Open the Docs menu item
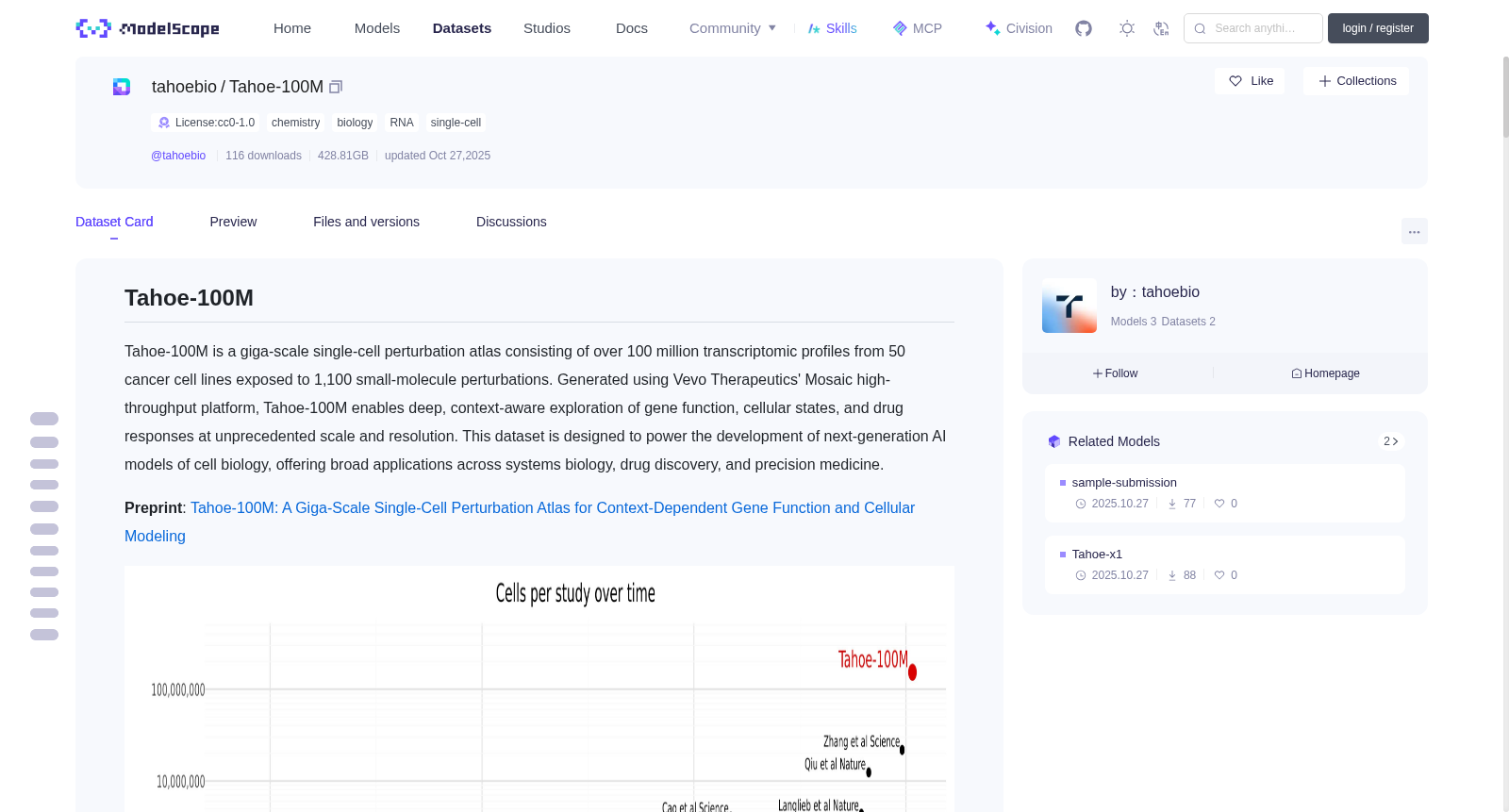This screenshot has width=1509, height=812. pyautogui.click(x=632, y=28)
